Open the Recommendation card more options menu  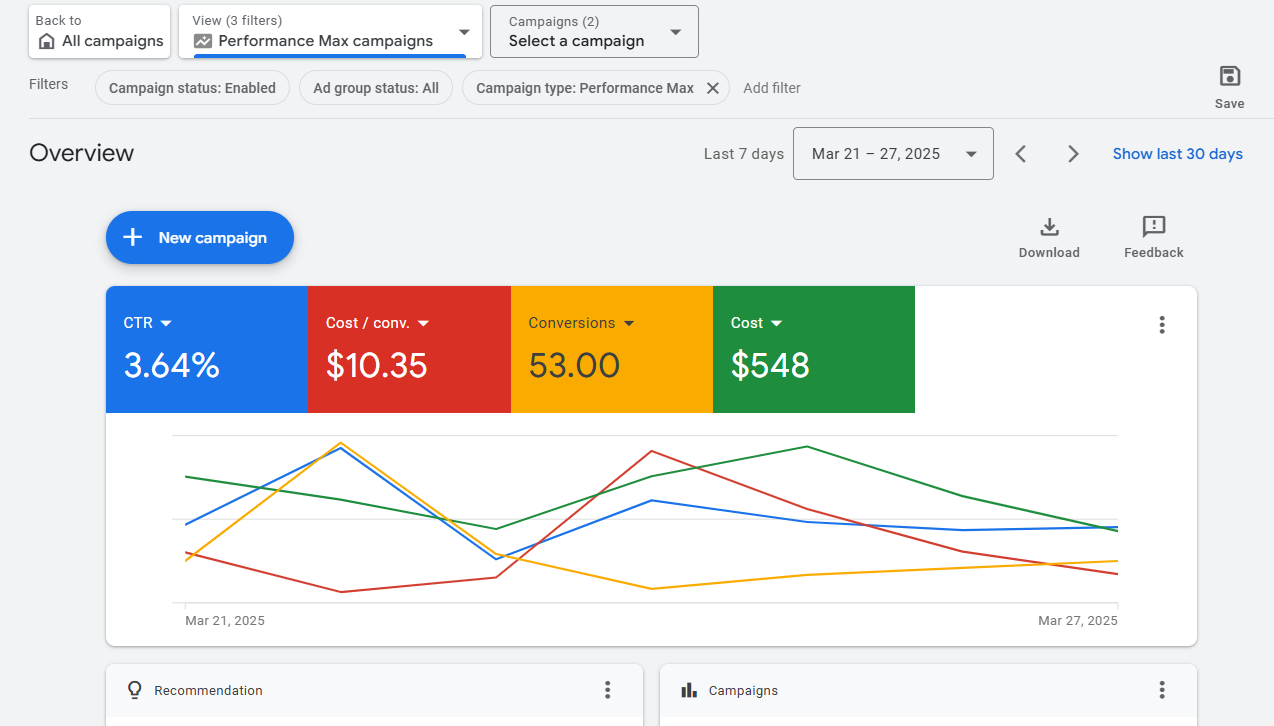click(x=607, y=690)
